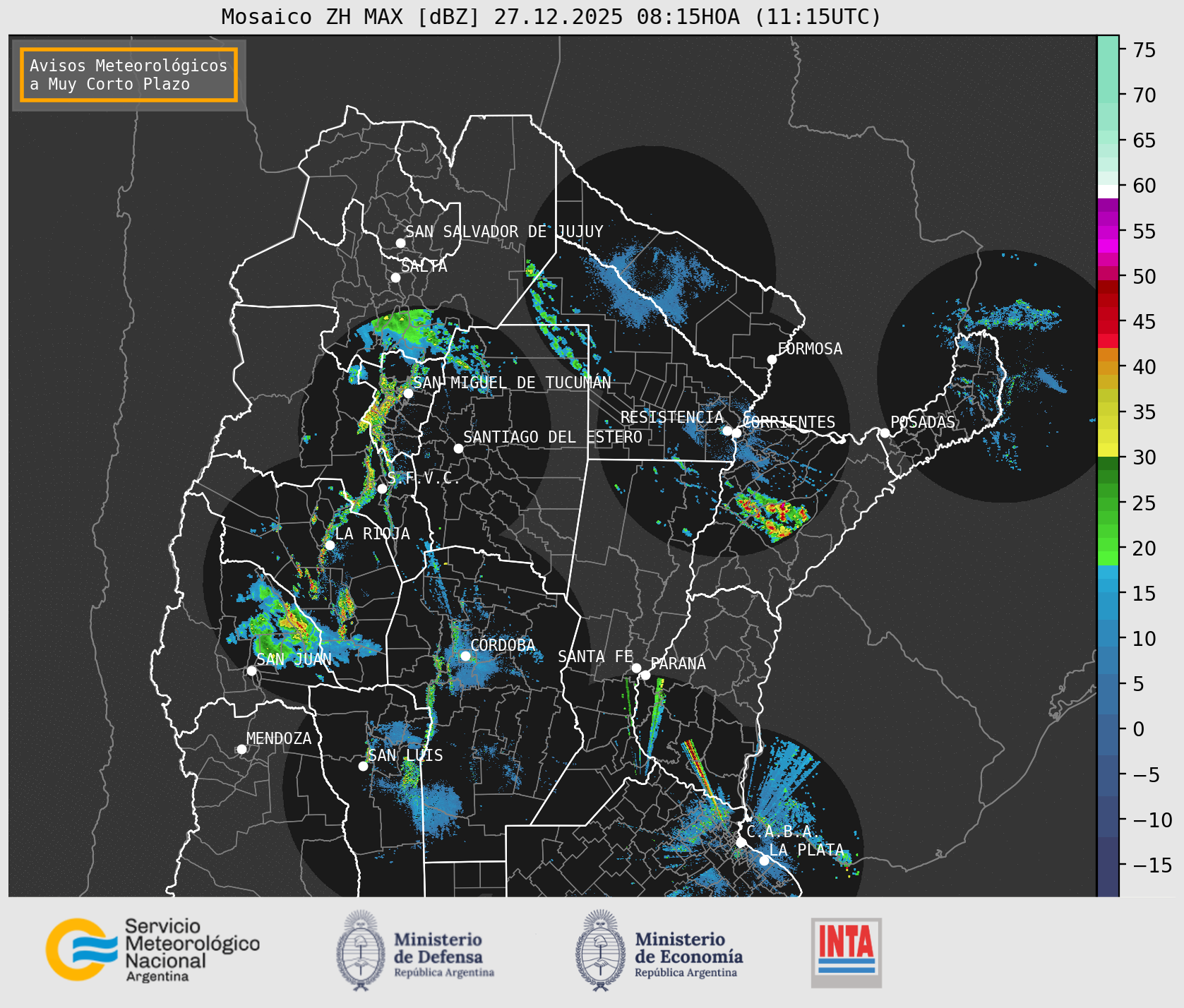Click the 0 tick label on colorbar
This screenshot has height=1008, width=1184.
[x=1138, y=729]
